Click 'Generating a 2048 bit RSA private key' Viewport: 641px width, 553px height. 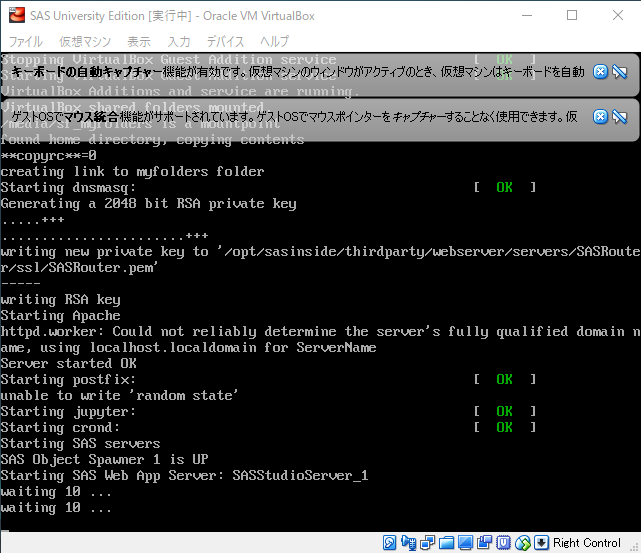(149, 204)
